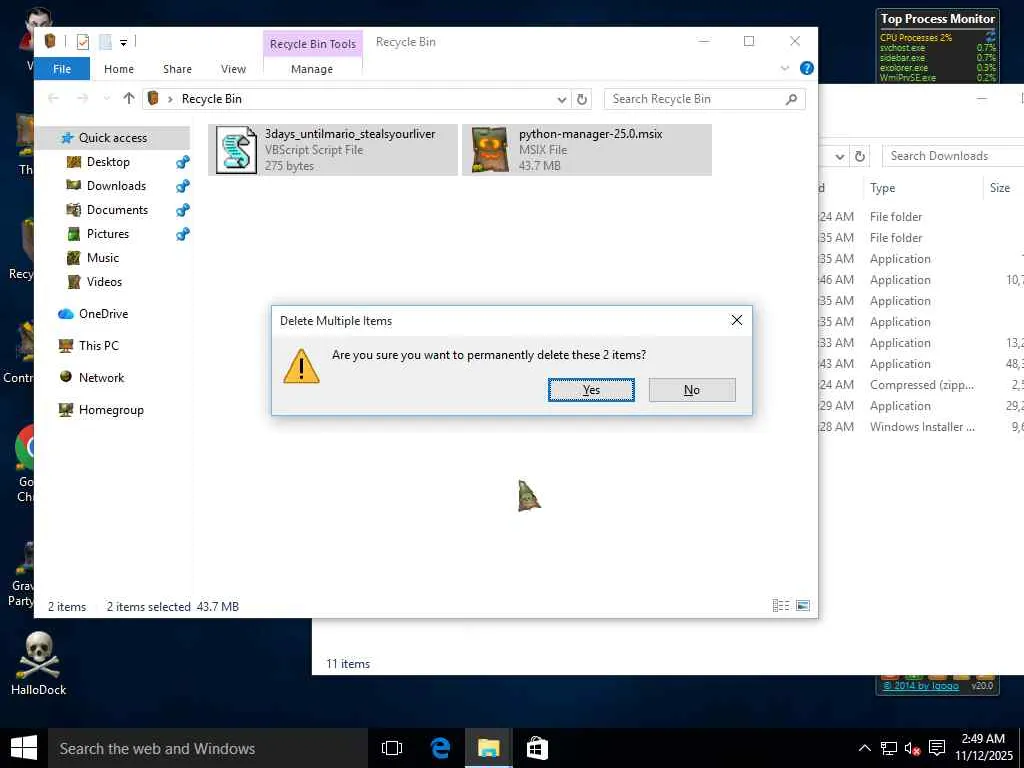Switch to the Home ribbon tab

(119, 69)
